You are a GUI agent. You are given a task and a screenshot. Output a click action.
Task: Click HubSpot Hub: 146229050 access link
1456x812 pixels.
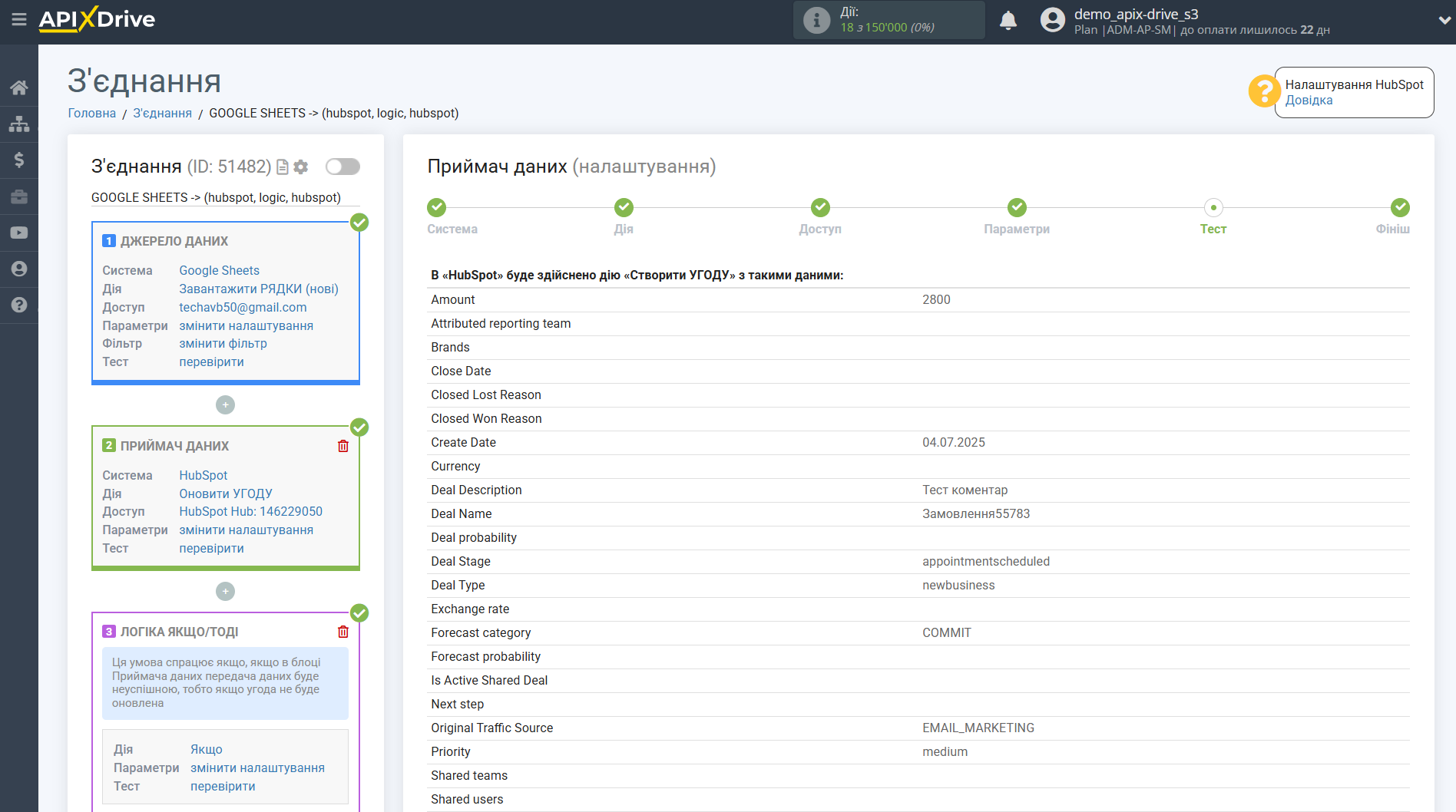(x=250, y=511)
